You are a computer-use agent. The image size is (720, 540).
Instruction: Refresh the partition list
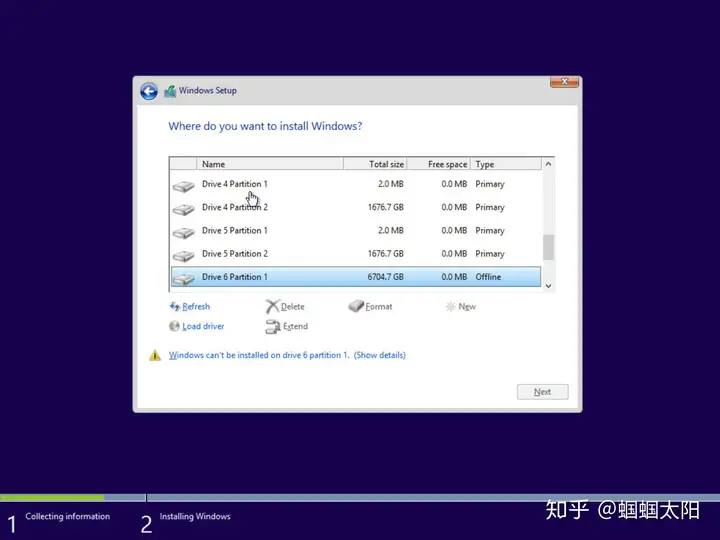[196, 306]
